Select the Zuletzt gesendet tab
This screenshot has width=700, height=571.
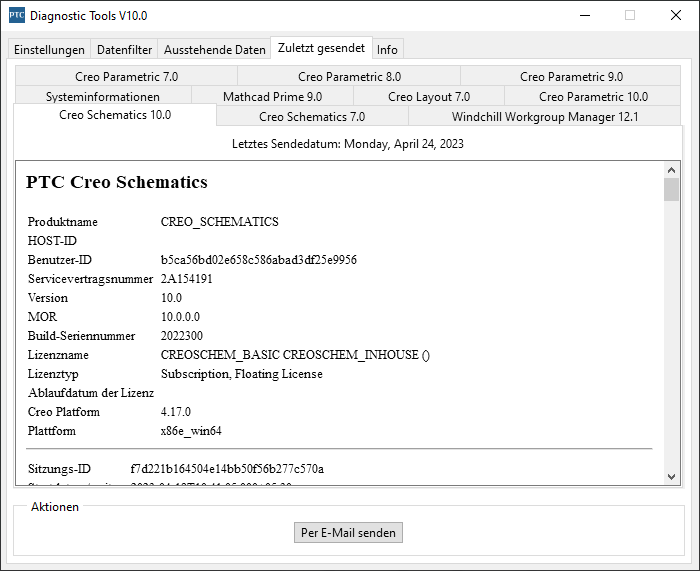pos(321,48)
